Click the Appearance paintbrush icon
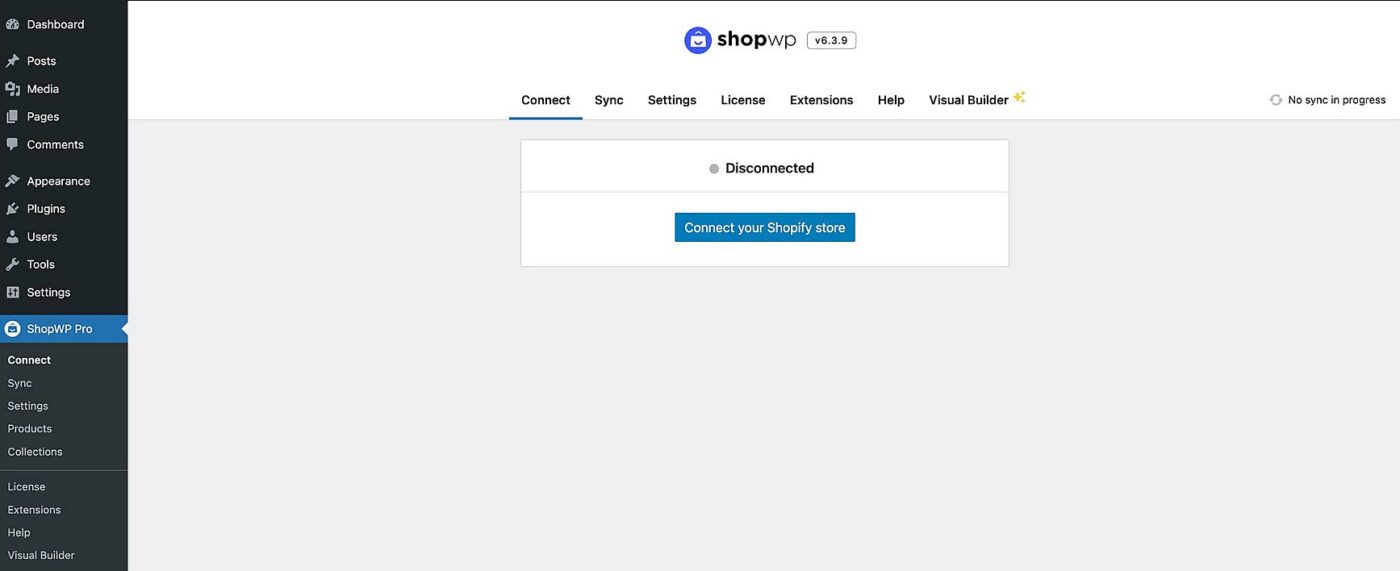The width and height of the screenshot is (1400, 571). [13, 181]
